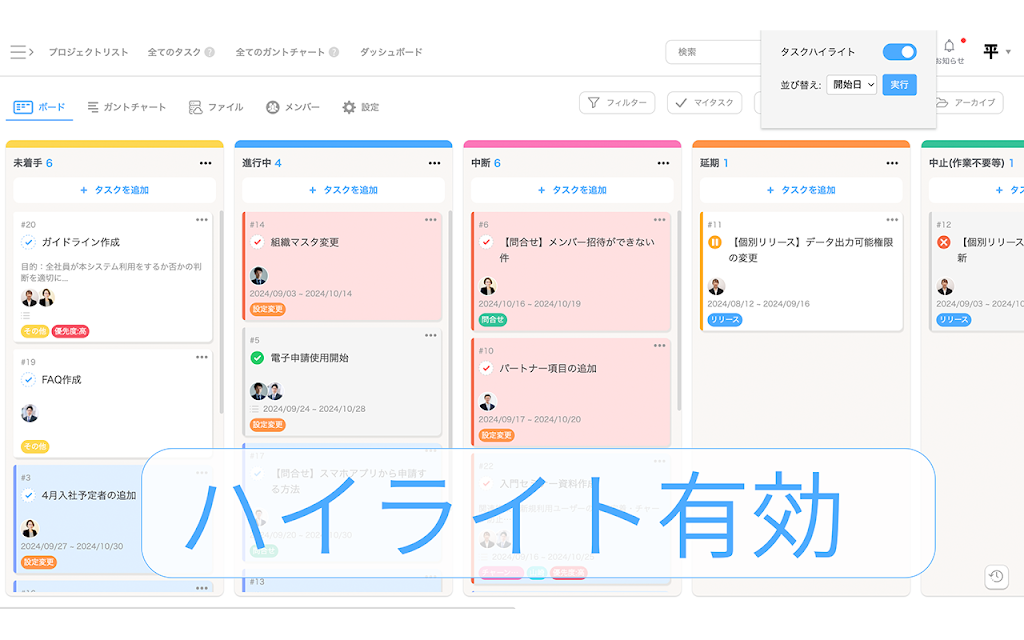The width and height of the screenshot is (1024, 640).
Task: Click the 設定変更 tag on 組織マスタ変更
Action: [268, 310]
